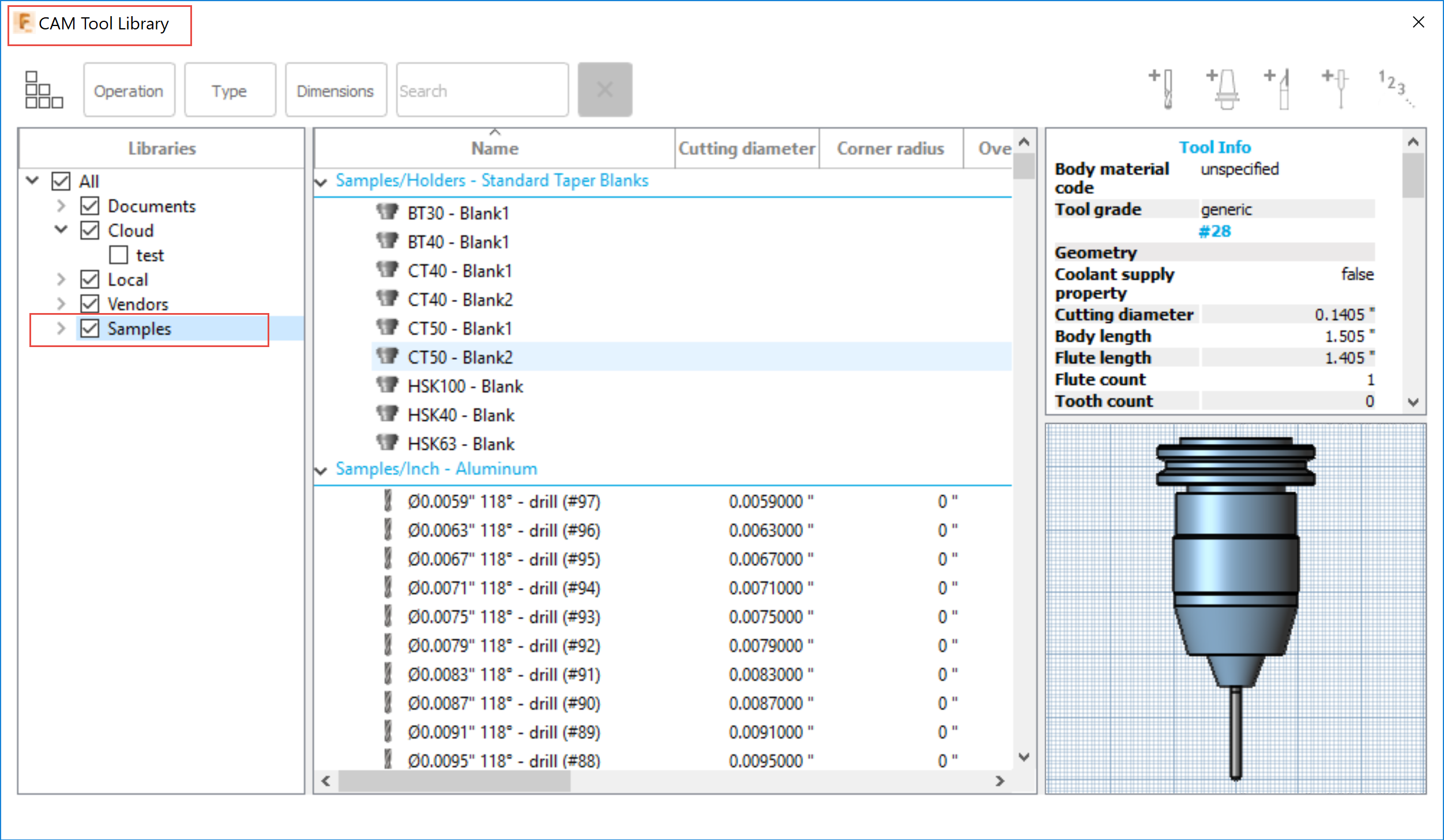This screenshot has height=840, width=1444.
Task: Open the Operation filter button
Action: (129, 91)
